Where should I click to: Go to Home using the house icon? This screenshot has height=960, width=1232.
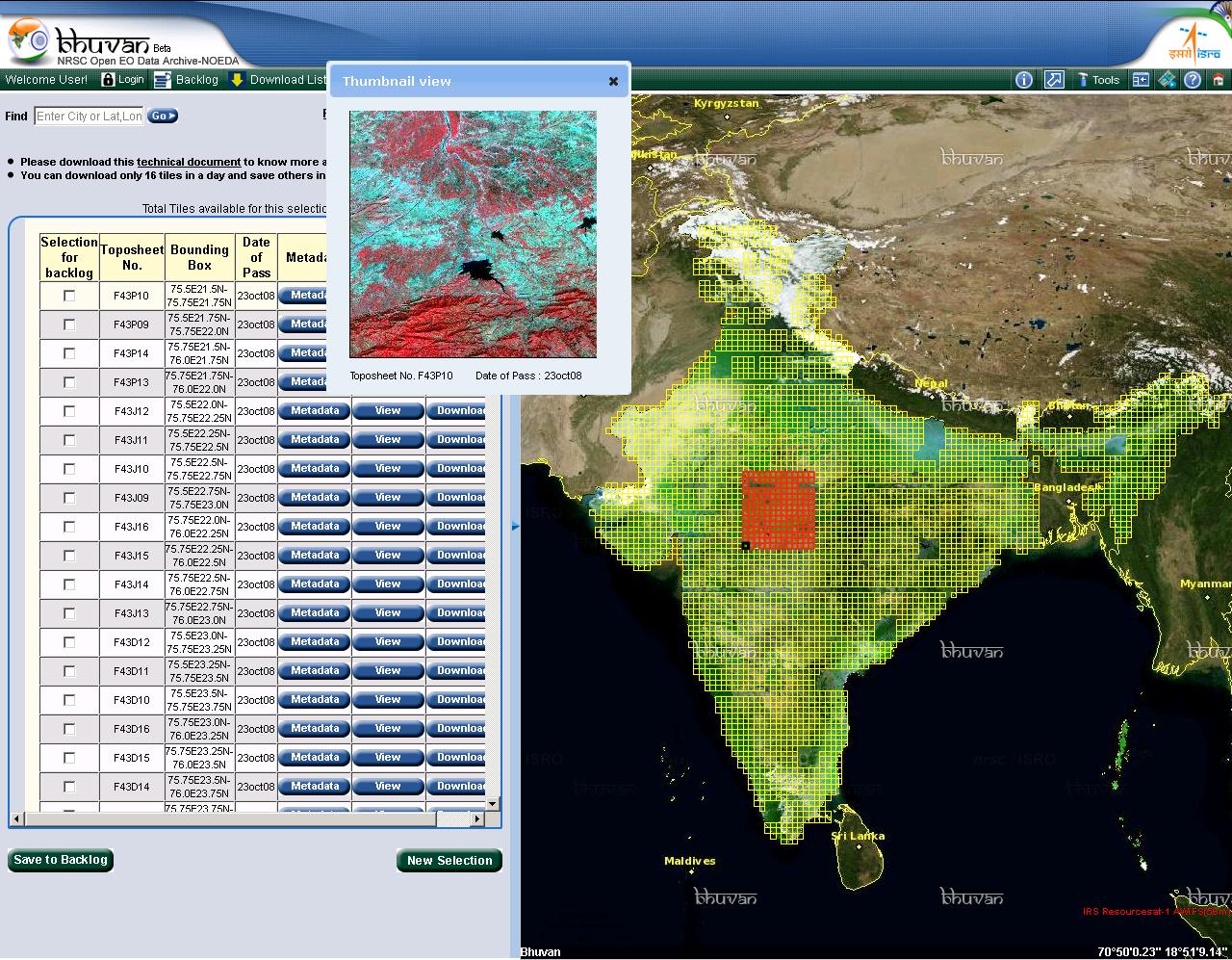1219,80
